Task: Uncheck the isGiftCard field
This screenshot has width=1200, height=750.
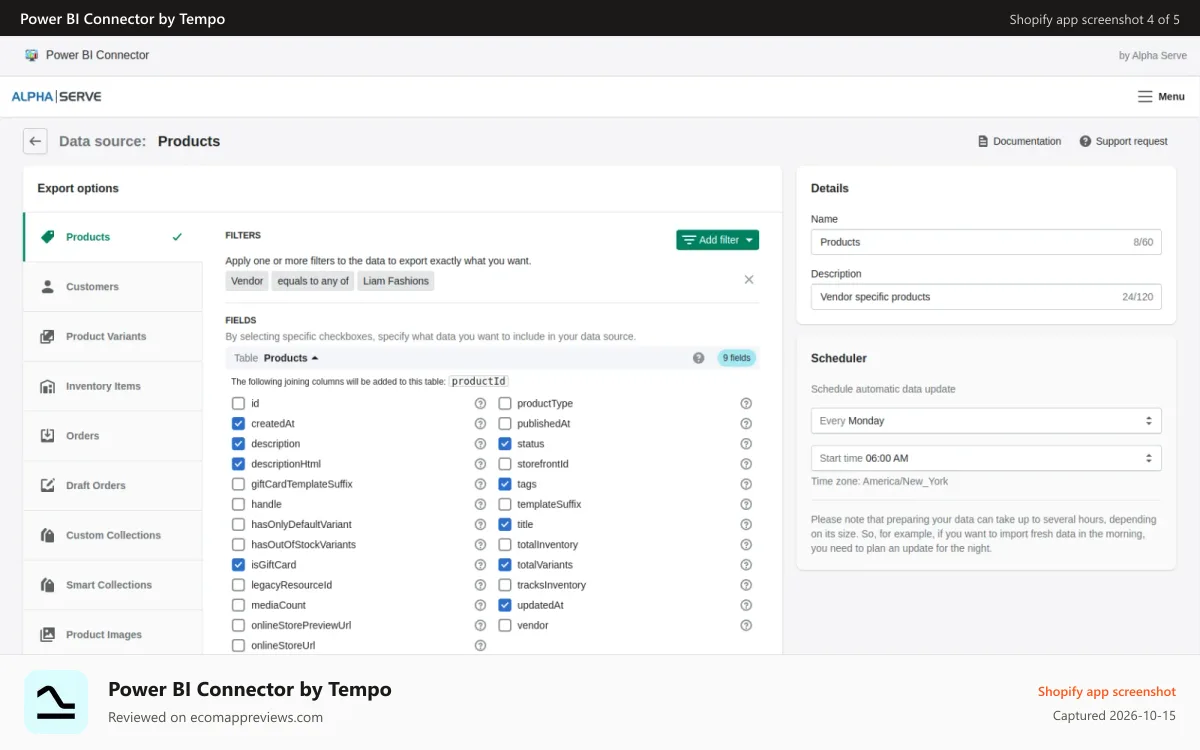Action: pyautogui.click(x=238, y=565)
